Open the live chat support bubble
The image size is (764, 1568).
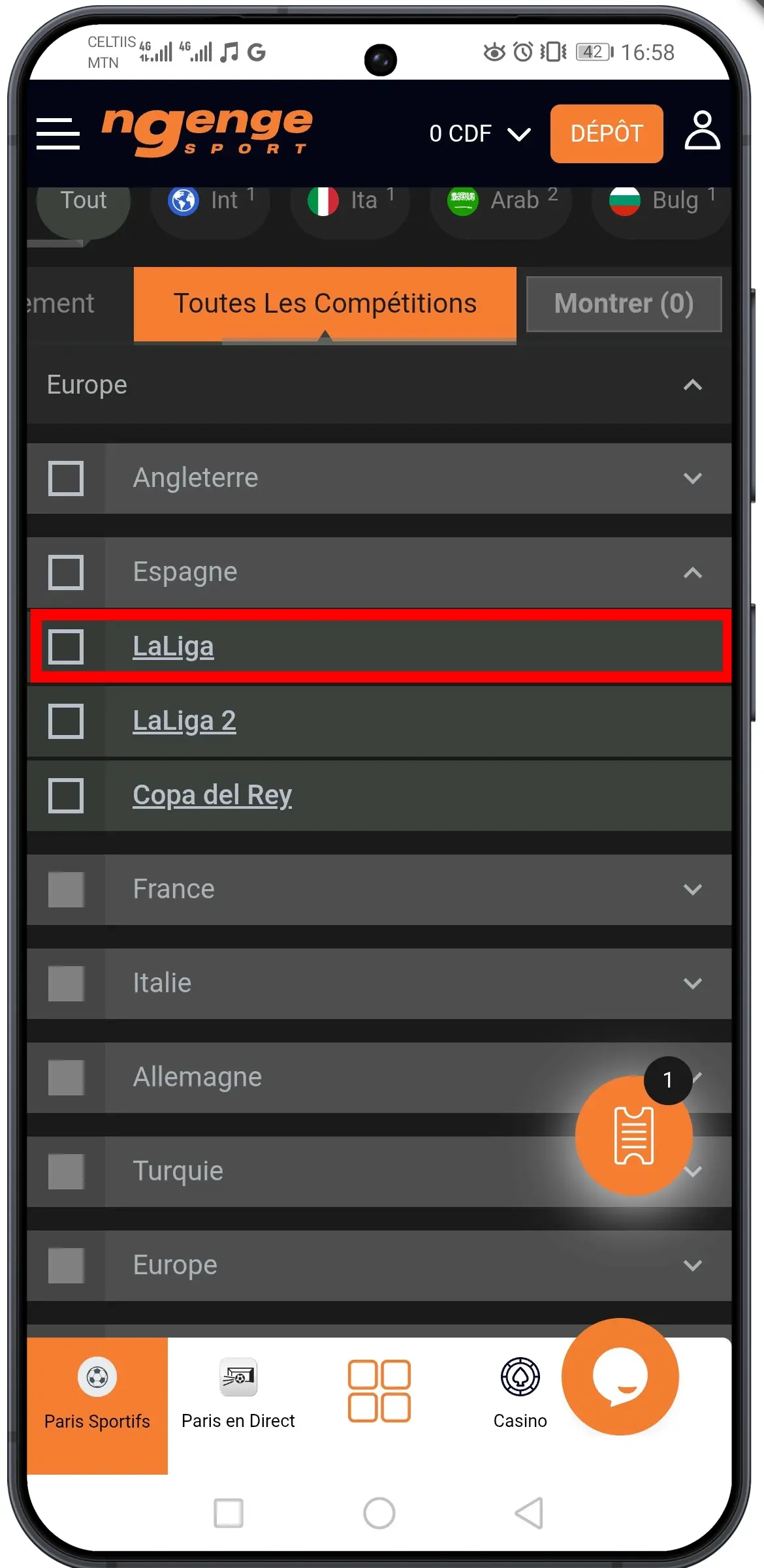pos(622,1377)
